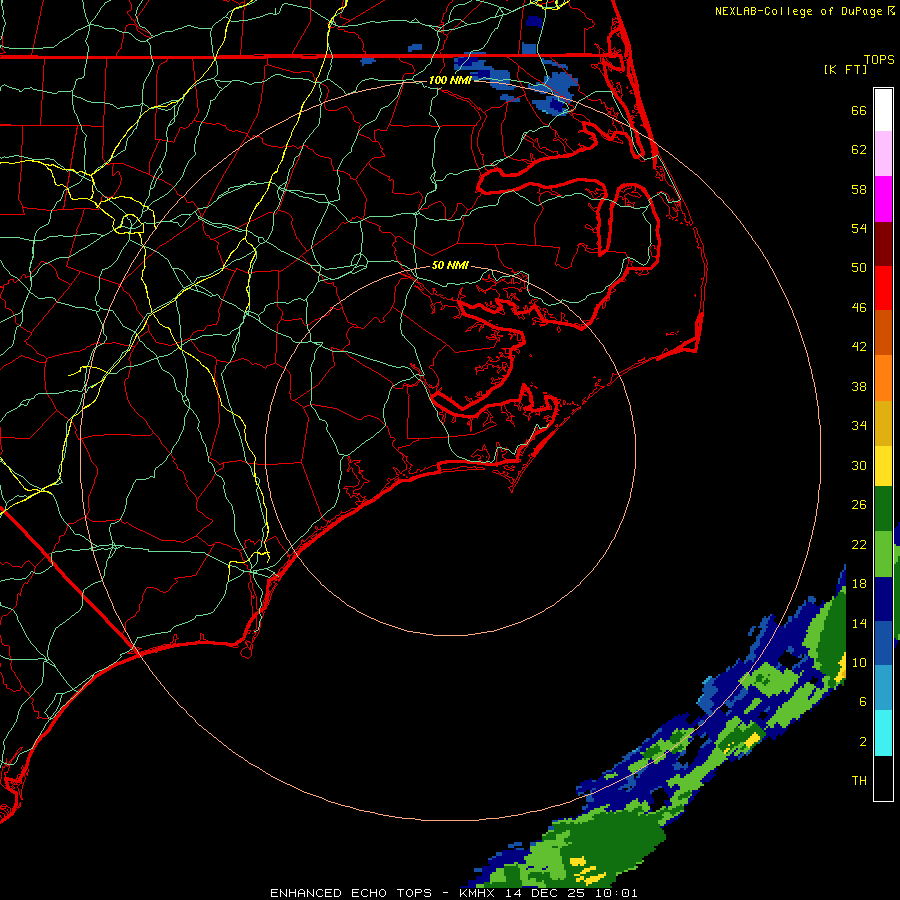The height and width of the screenshot is (900, 900).
Task: Click the "26" legend value
Action: click(x=859, y=505)
